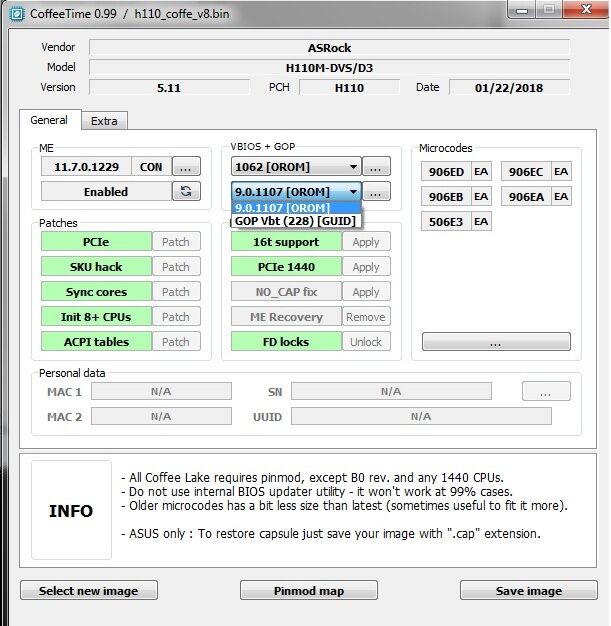611x626 pixels.
Task: Click the INFO box
Action: (x=71, y=510)
